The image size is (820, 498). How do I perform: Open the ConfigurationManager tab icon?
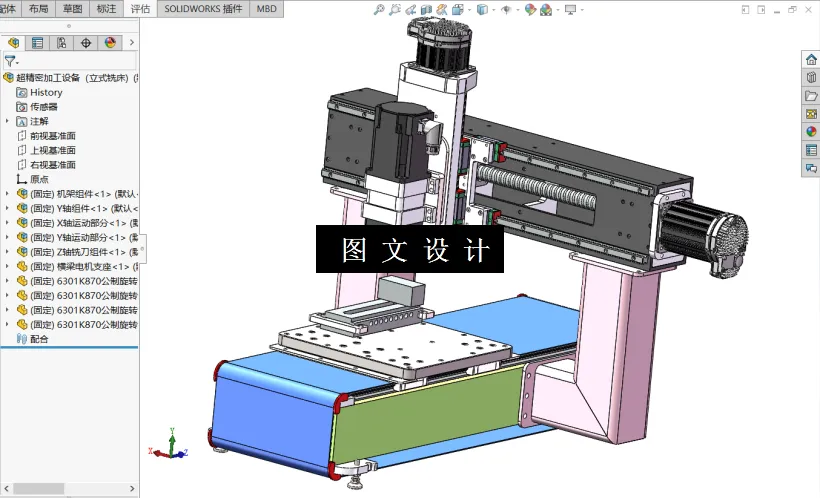click(61, 43)
